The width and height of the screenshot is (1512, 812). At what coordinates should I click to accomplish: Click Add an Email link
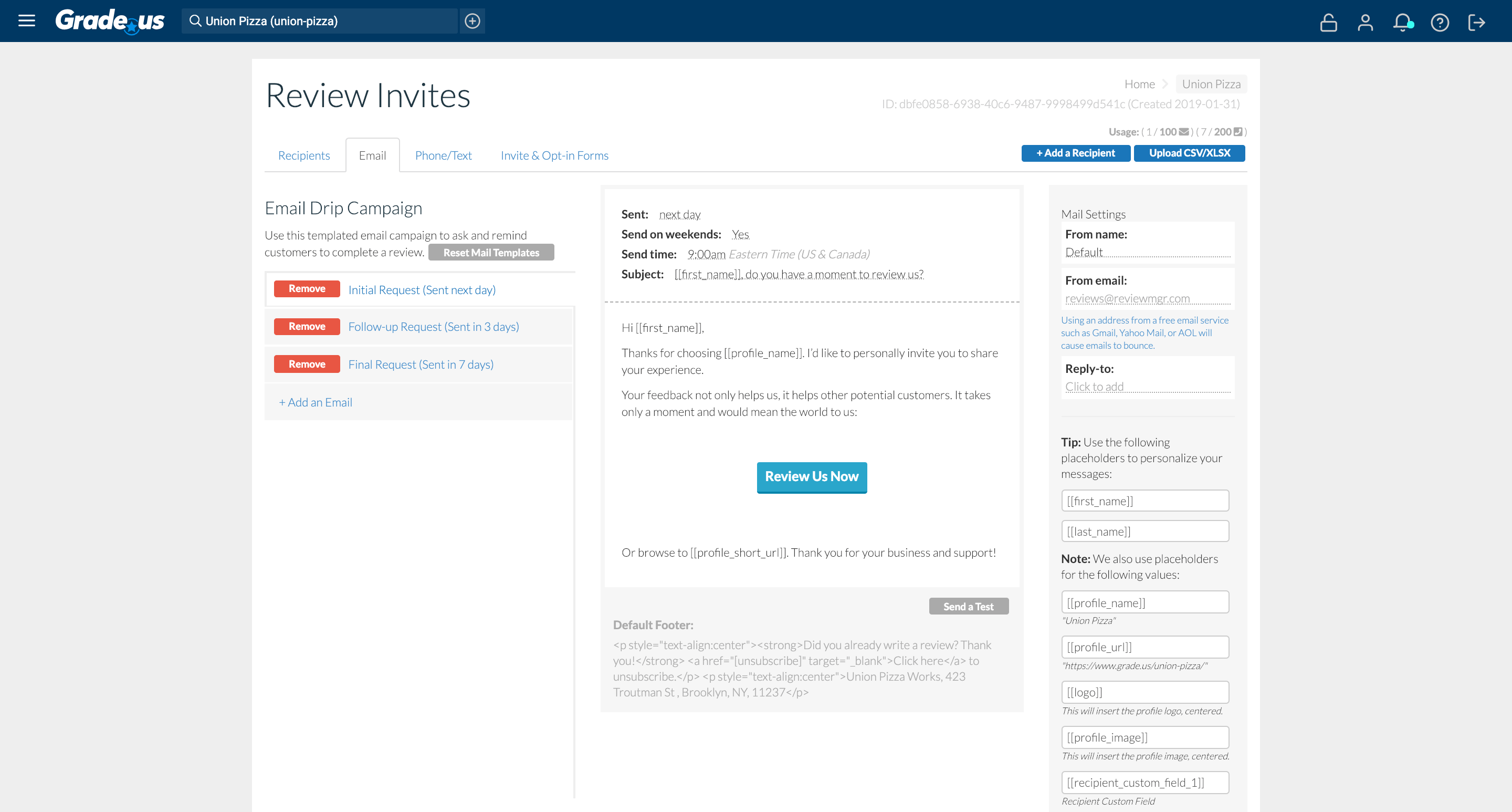(315, 401)
